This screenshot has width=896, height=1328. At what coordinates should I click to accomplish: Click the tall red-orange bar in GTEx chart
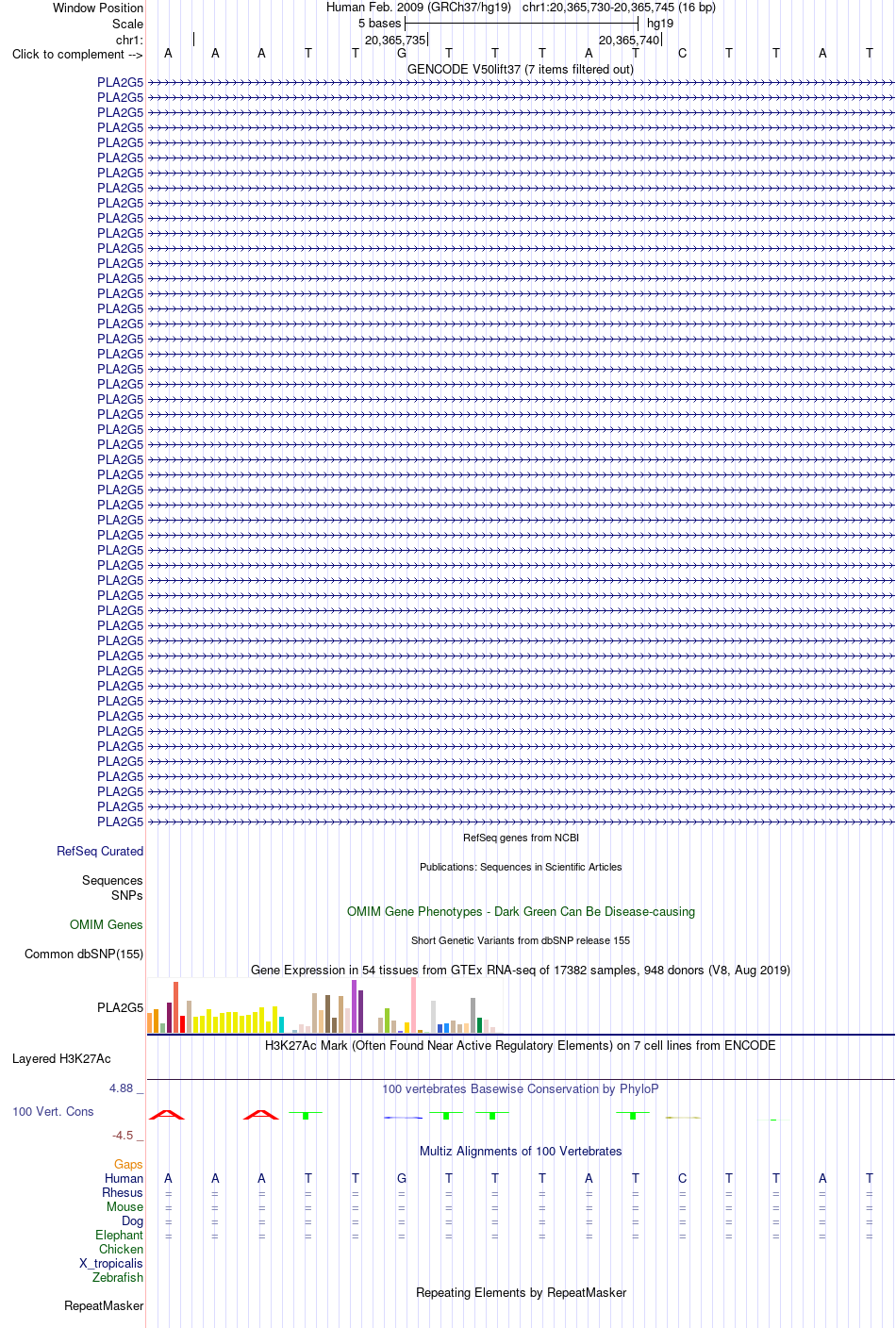pos(175,1007)
